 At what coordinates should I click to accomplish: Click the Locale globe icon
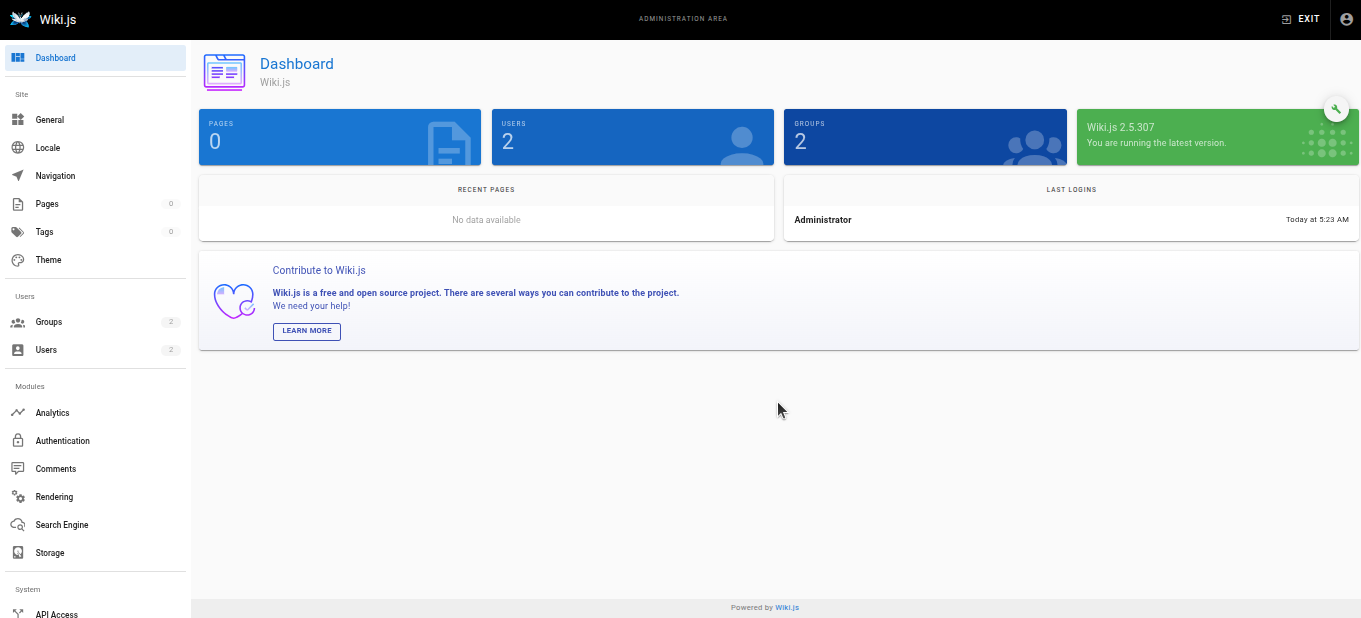click(18, 148)
